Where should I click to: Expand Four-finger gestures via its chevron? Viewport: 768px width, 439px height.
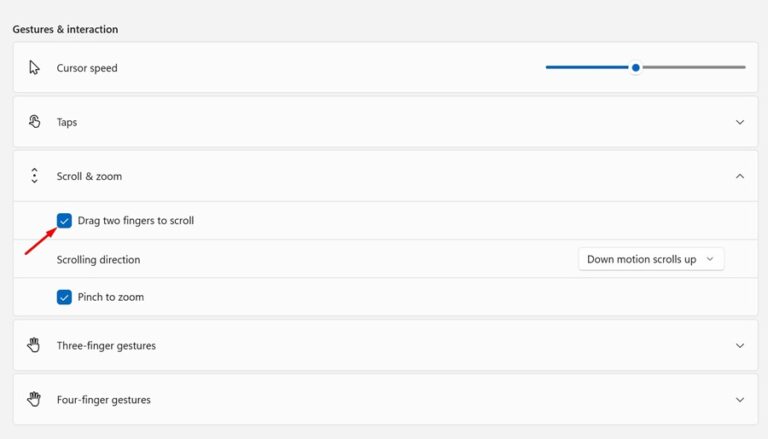(740, 399)
